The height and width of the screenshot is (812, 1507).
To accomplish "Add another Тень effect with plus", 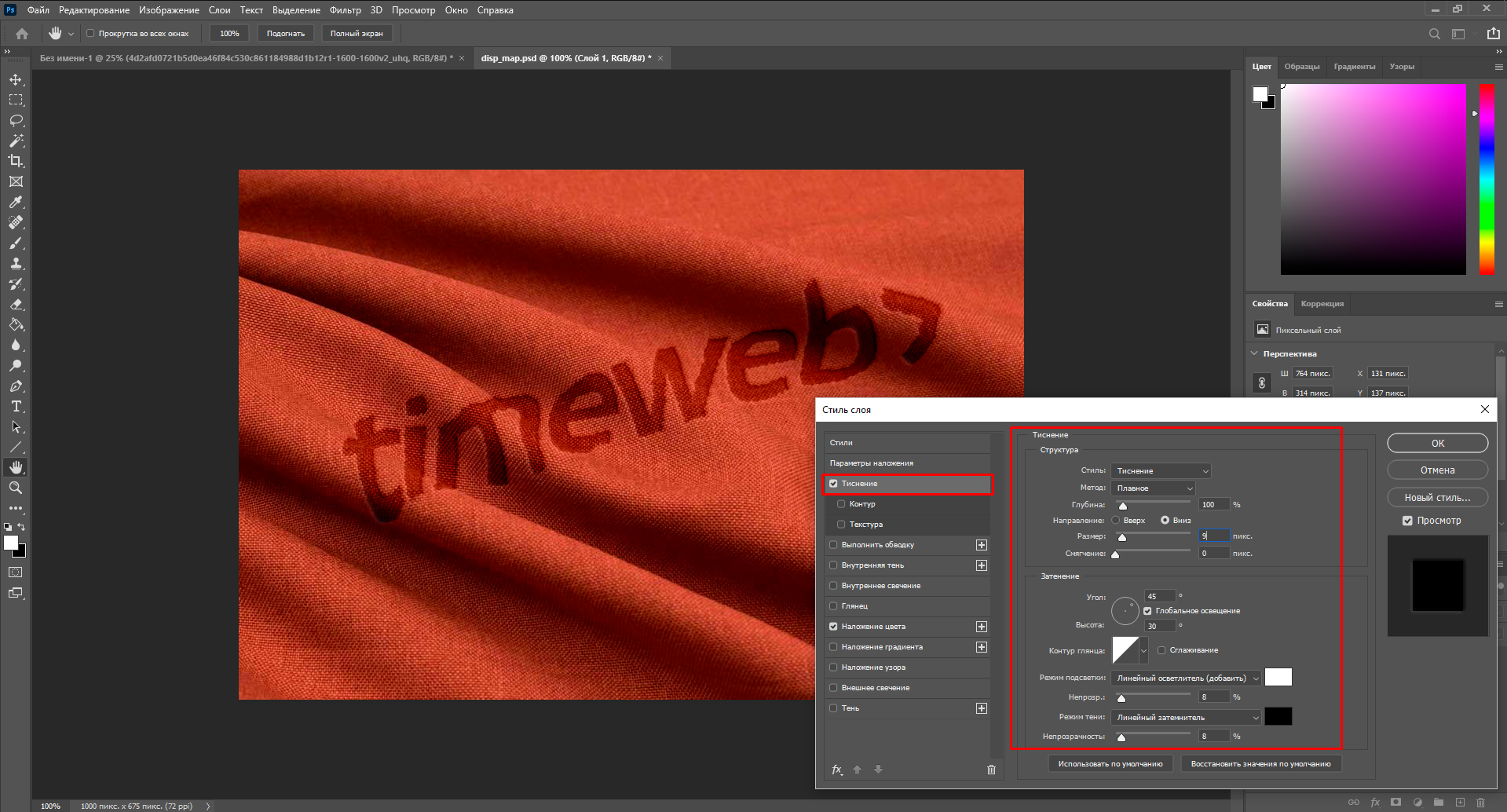I will pos(982,708).
